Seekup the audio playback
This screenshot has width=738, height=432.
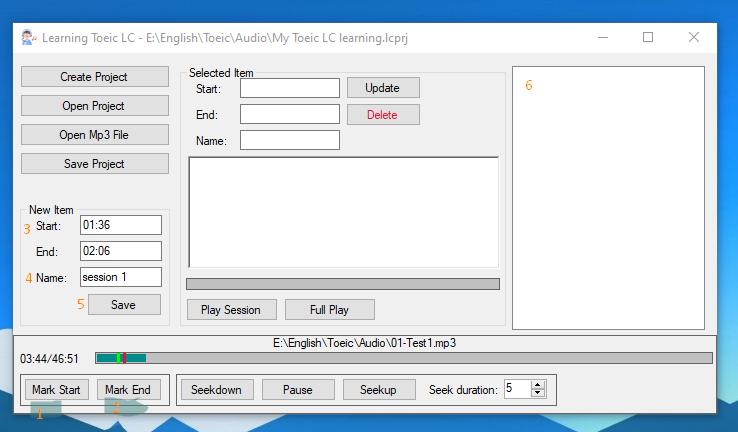point(379,390)
